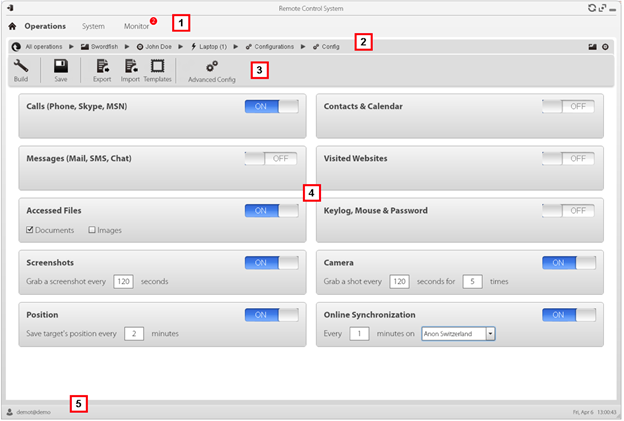This screenshot has height=421, width=624.
Task: Click the home icon beside Operations
Action: 13,26
